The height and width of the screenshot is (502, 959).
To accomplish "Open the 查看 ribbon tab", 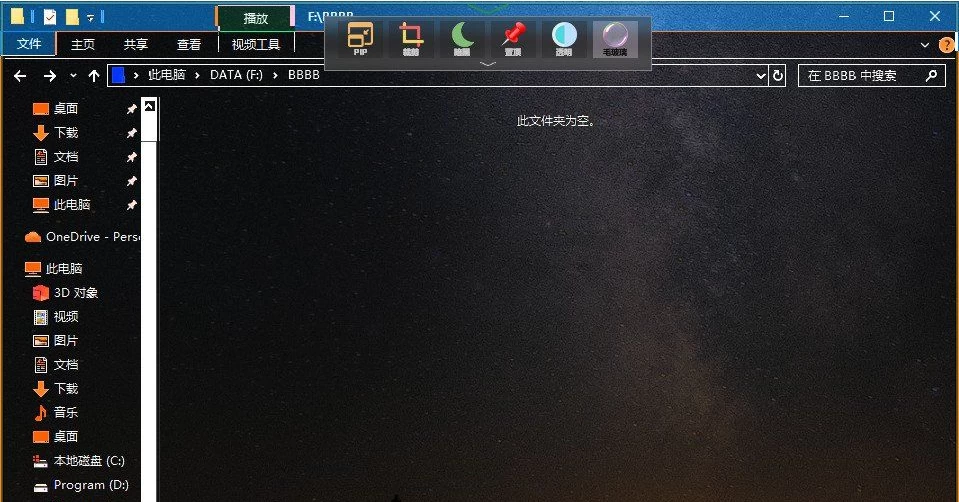I will (x=189, y=44).
